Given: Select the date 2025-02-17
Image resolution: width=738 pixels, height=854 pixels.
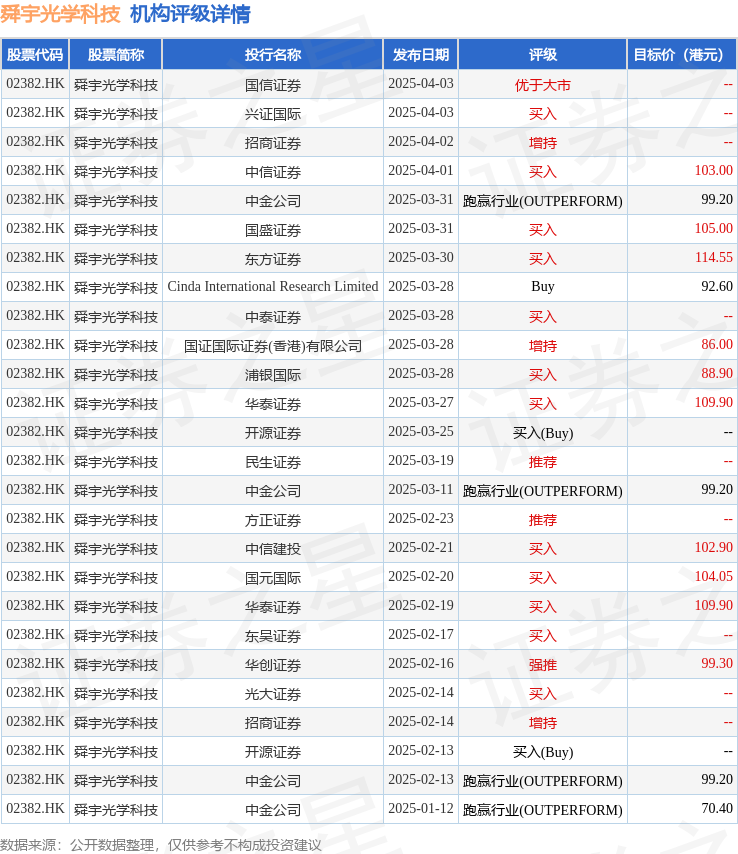Looking at the screenshot, I should click(x=420, y=635).
